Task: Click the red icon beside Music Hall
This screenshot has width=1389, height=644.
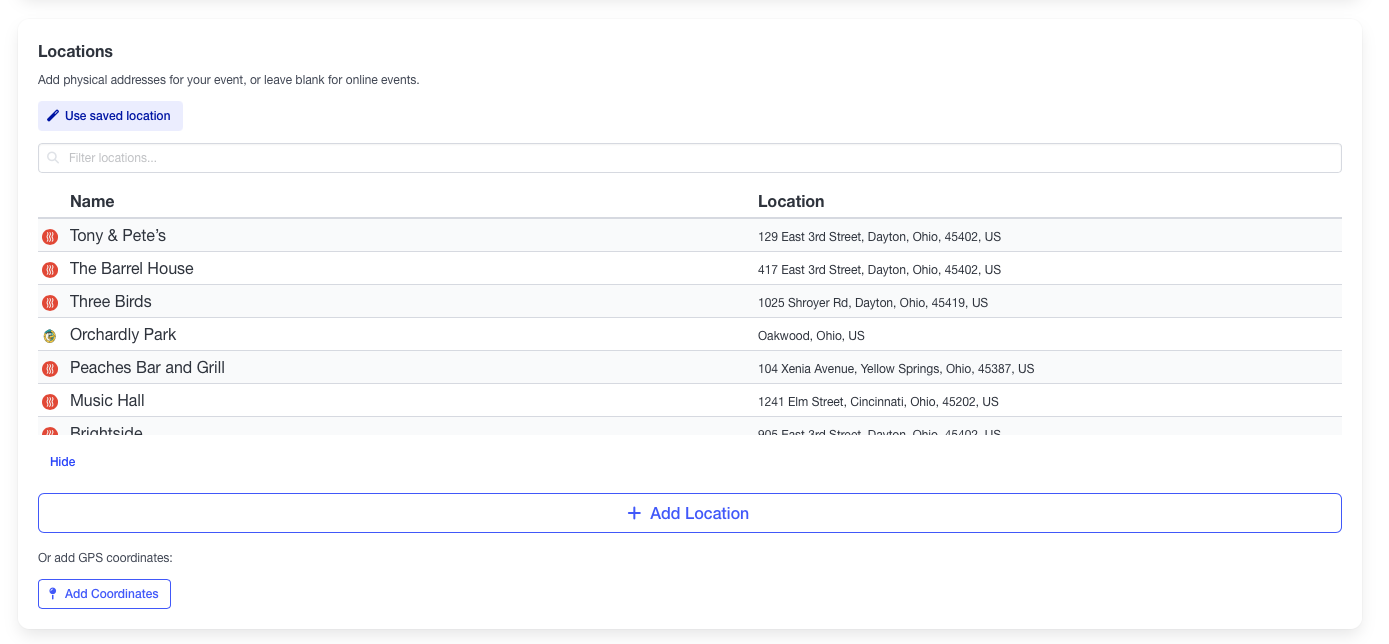Action: coord(50,402)
